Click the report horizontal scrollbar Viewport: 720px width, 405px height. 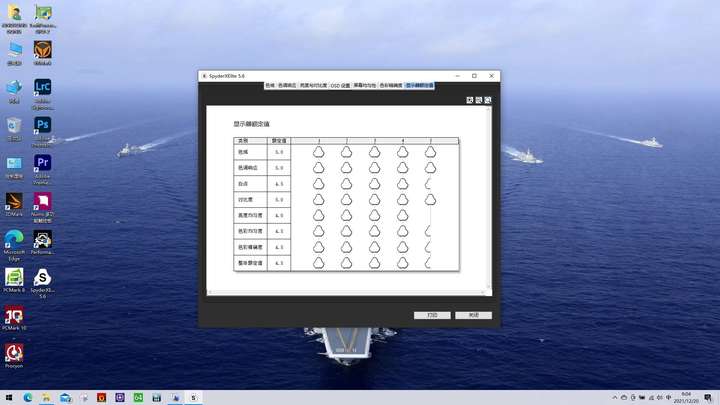347,292
